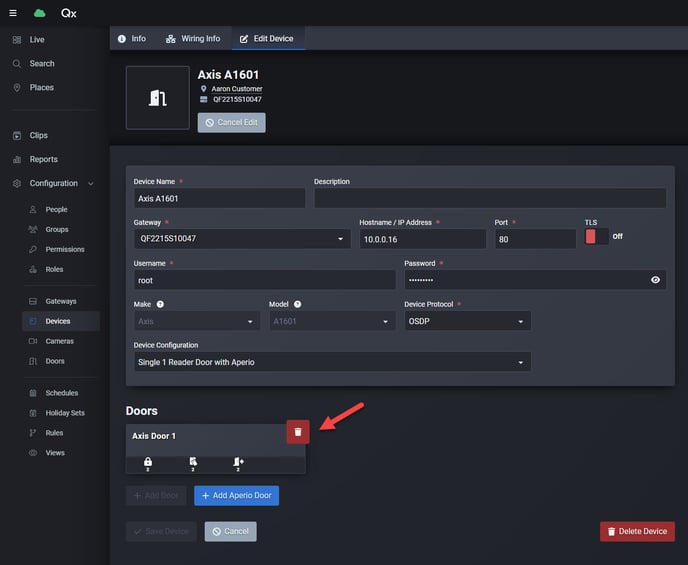This screenshot has width=688, height=565.
Task: Toggle the TLS switch on
Action: pos(597,236)
